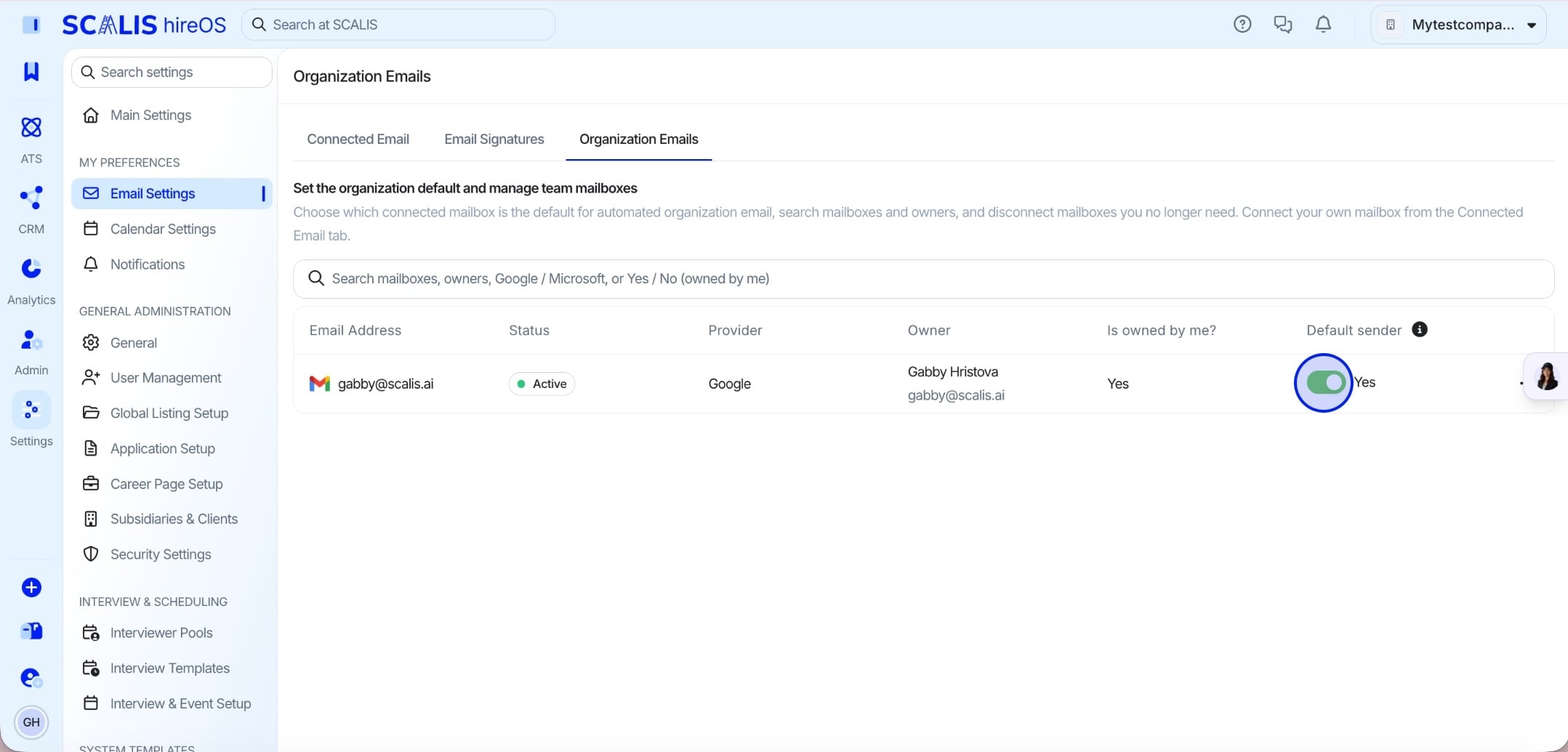Click the mailbox icon above the GH avatar
The width and height of the screenshot is (1568, 752).
click(31, 631)
